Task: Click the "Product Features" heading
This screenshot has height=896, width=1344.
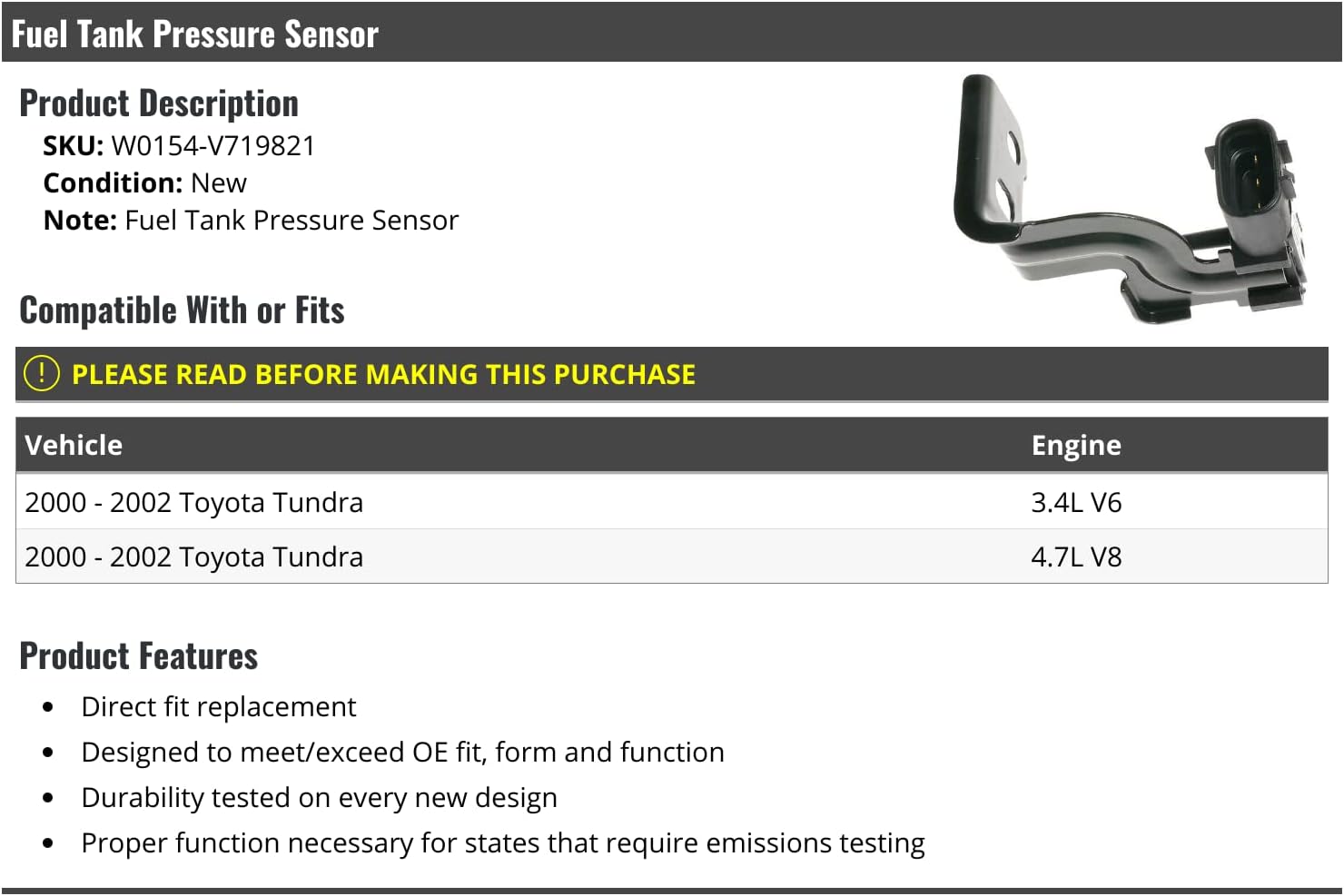Action: pos(139,656)
